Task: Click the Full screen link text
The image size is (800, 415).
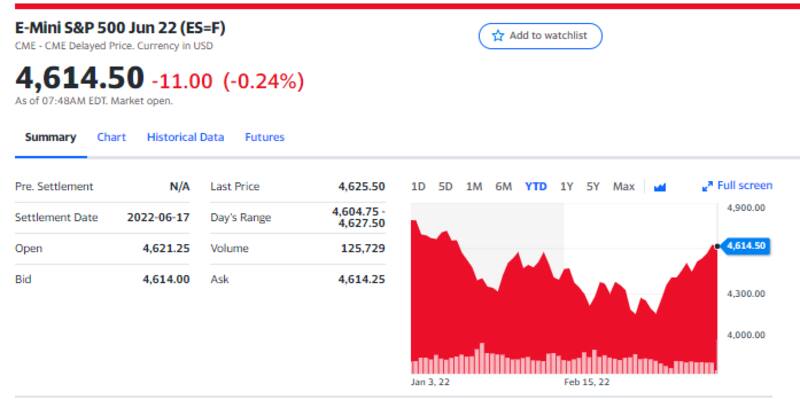Action: (744, 185)
